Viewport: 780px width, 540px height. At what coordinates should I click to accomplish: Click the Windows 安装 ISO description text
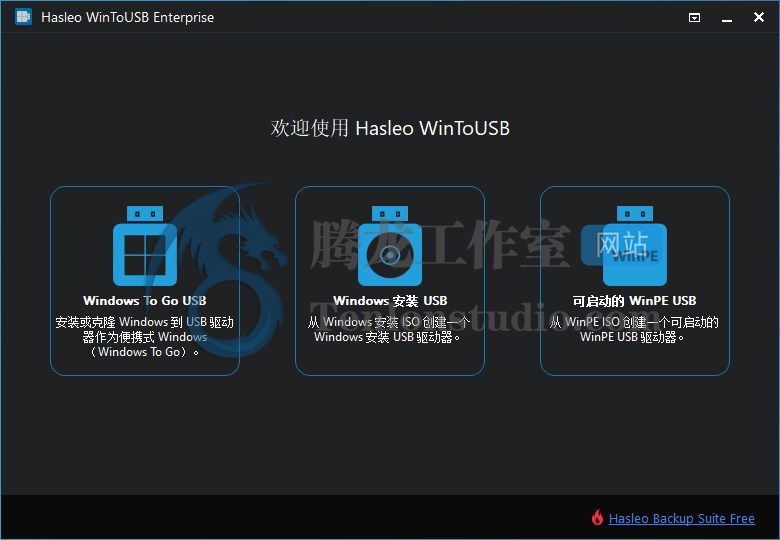tap(389, 329)
